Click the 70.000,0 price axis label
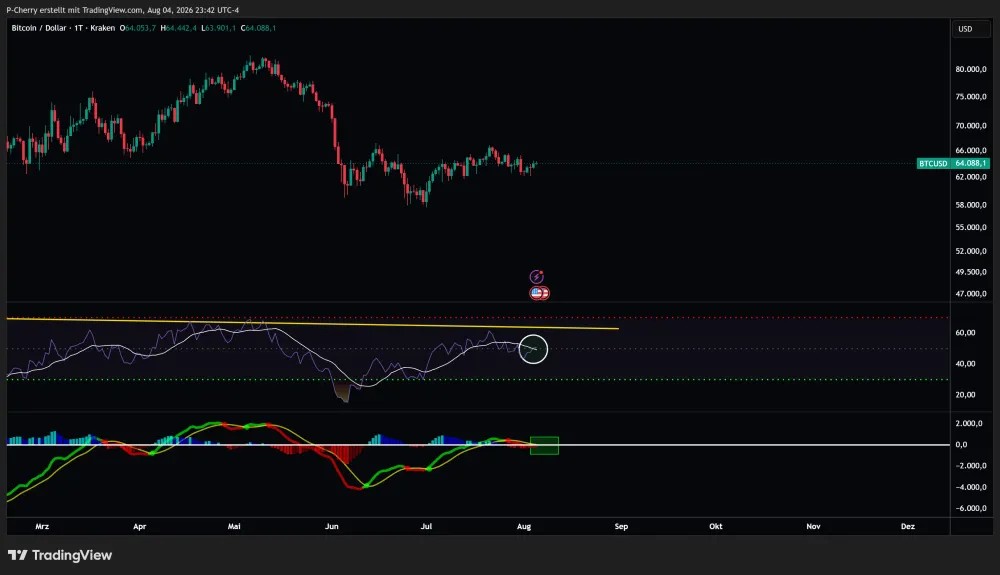The height and width of the screenshot is (575, 1000). coord(971,126)
